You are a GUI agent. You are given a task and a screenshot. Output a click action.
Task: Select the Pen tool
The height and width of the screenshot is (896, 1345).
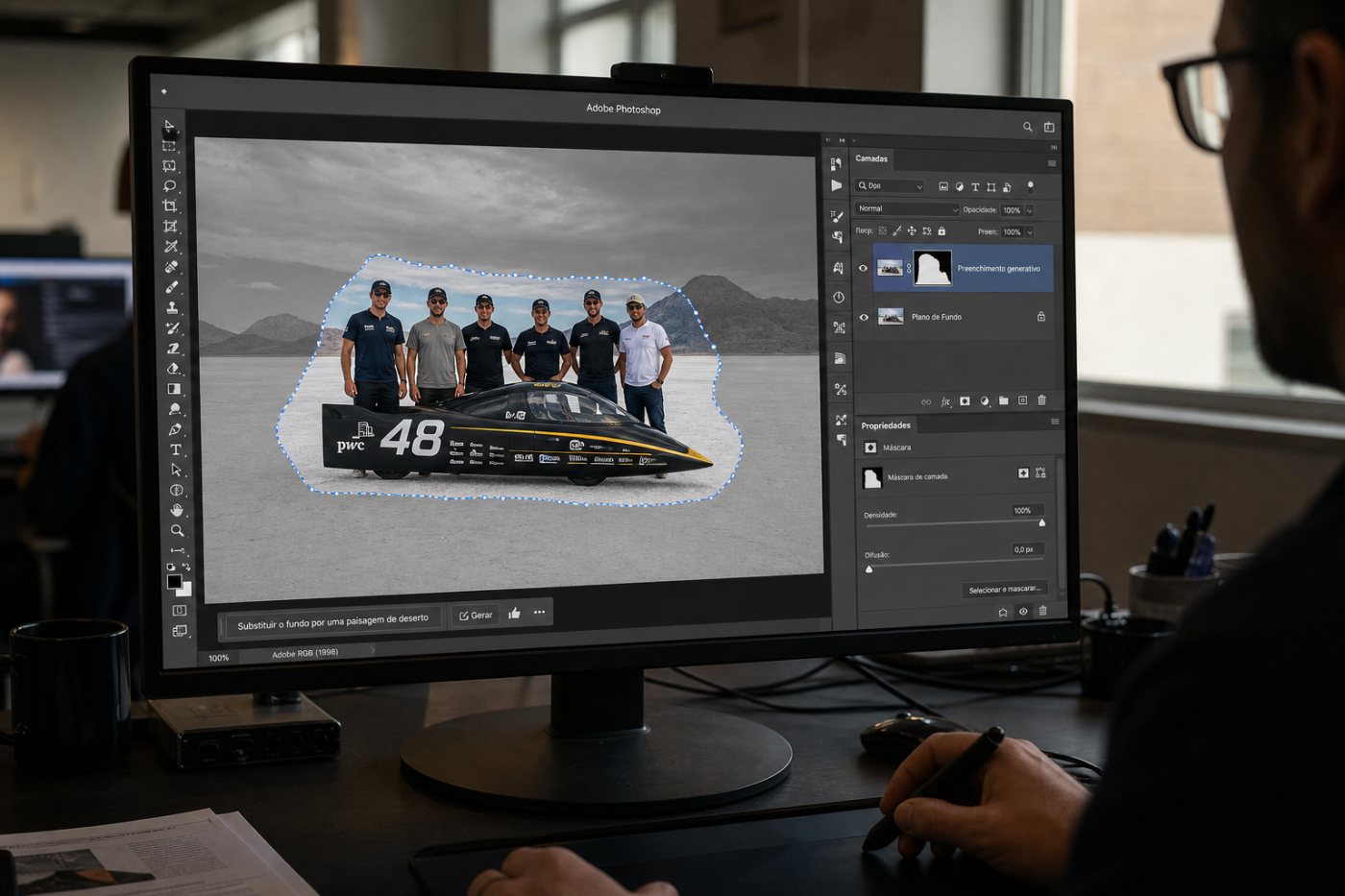pyautogui.click(x=175, y=429)
